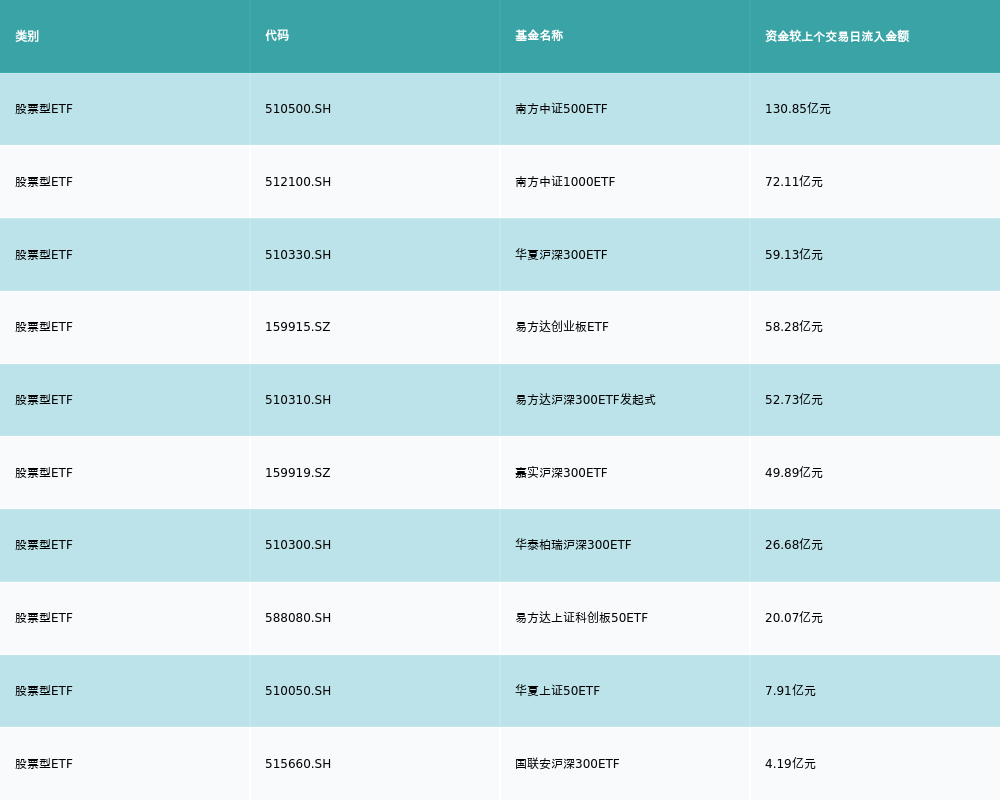The image size is (1000, 800).
Task: Select fund code 159915.SZ
Action: coord(298,327)
